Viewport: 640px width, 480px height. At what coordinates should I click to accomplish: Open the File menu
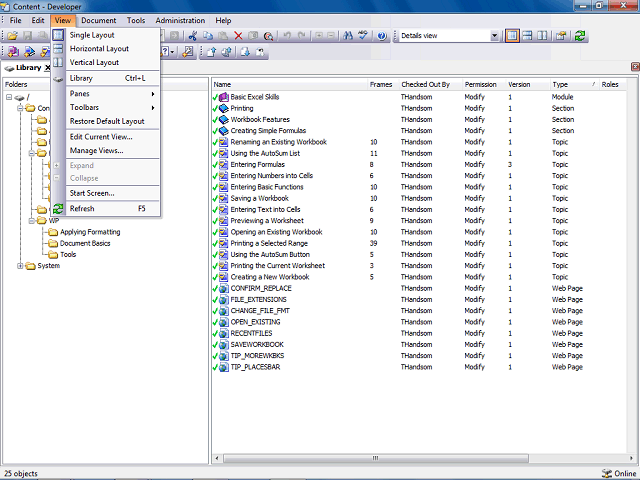16,20
